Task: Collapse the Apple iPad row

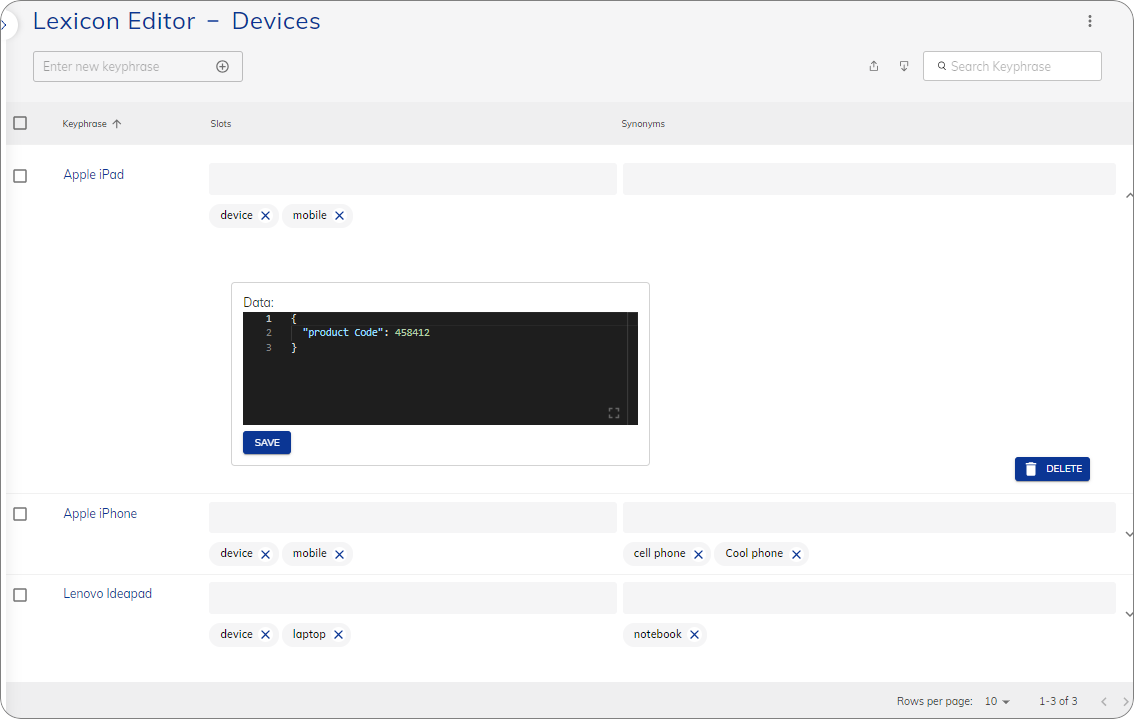Action: [x=1129, y=195]
